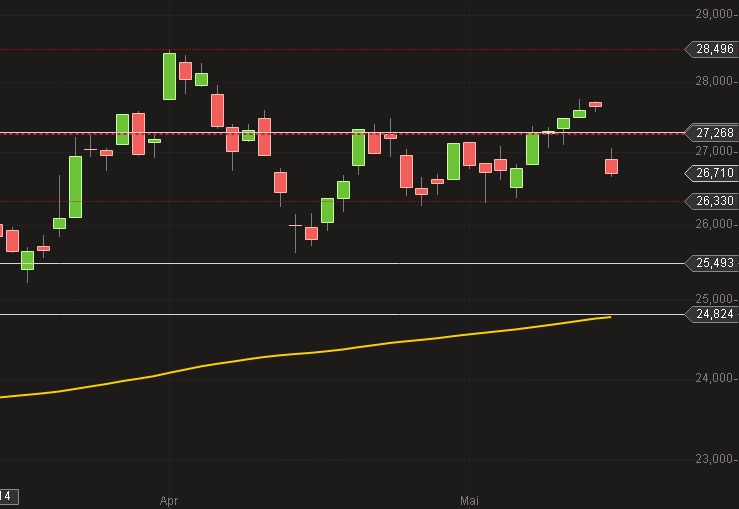Image resolution: width=739 pixels, height=509 pixels.
Task: Click the 28,000 axis label
Action: point(714,81)
